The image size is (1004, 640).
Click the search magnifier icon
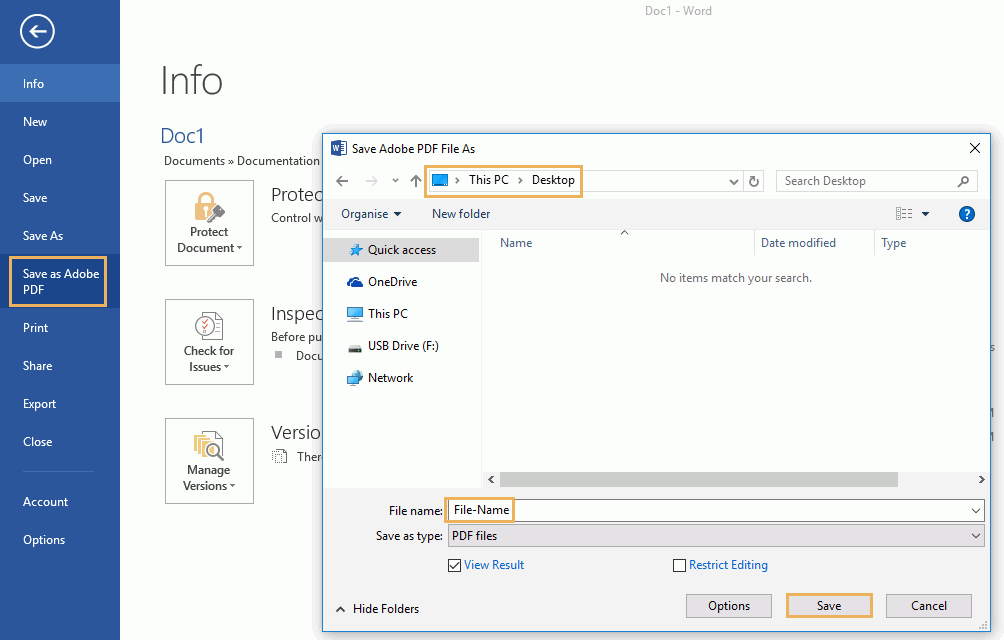[x=963, y=181]
